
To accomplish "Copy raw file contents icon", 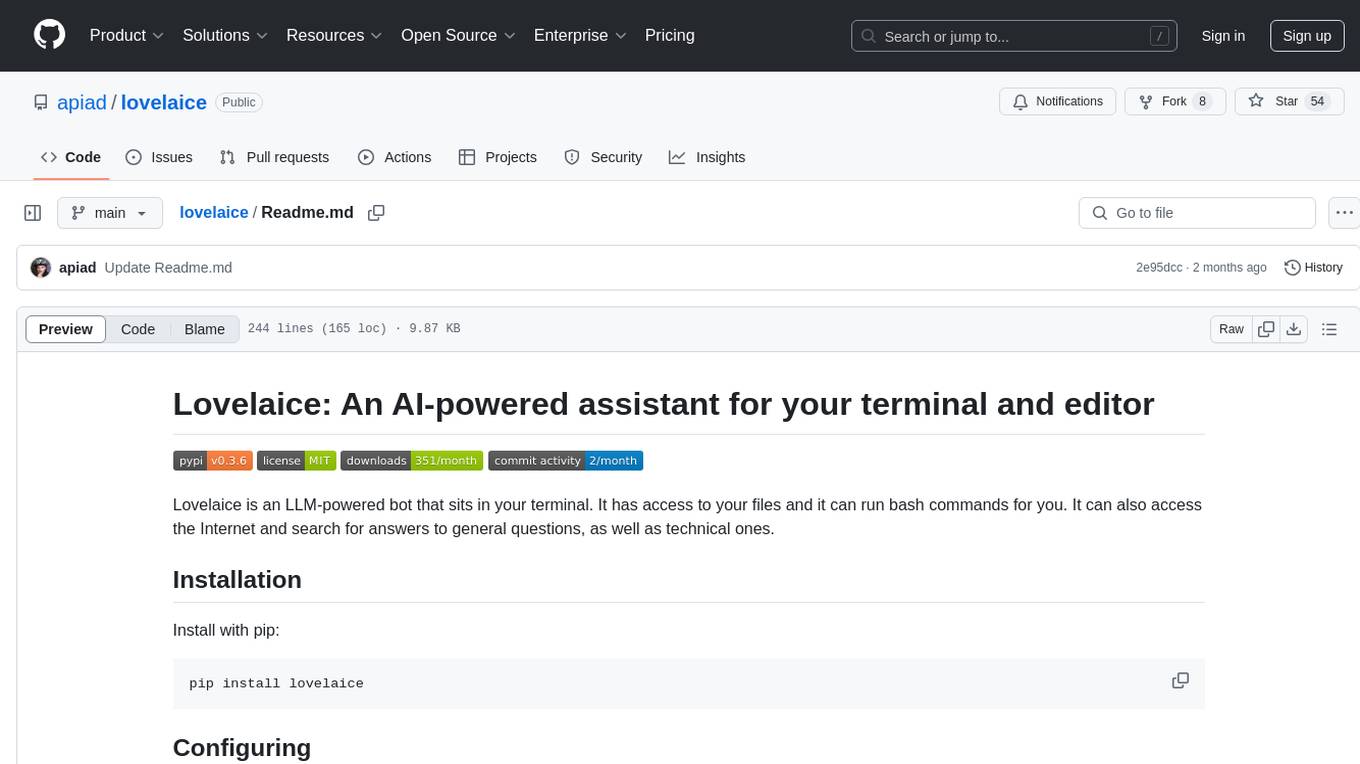I will (1266, 329).
